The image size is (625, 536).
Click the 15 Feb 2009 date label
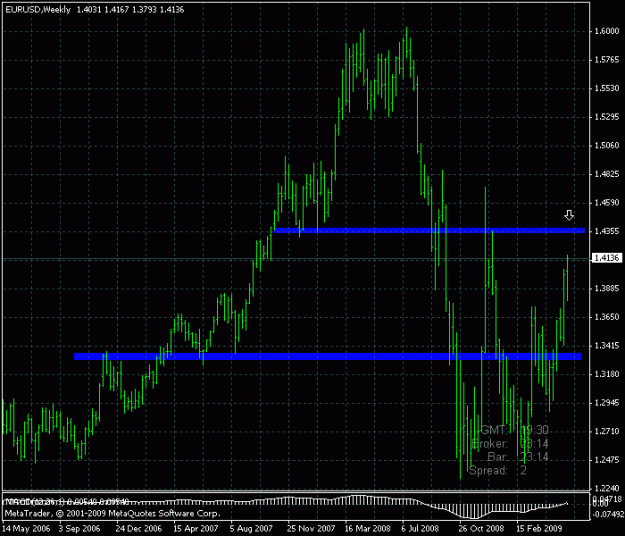pyautogui.click(x=539, y=529)
